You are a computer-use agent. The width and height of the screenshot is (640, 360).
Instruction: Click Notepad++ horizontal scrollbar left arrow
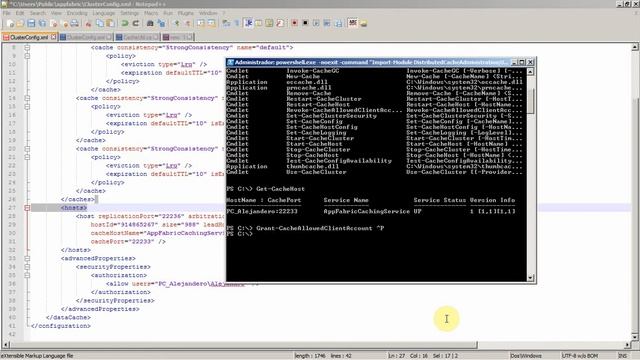(6, 345)
